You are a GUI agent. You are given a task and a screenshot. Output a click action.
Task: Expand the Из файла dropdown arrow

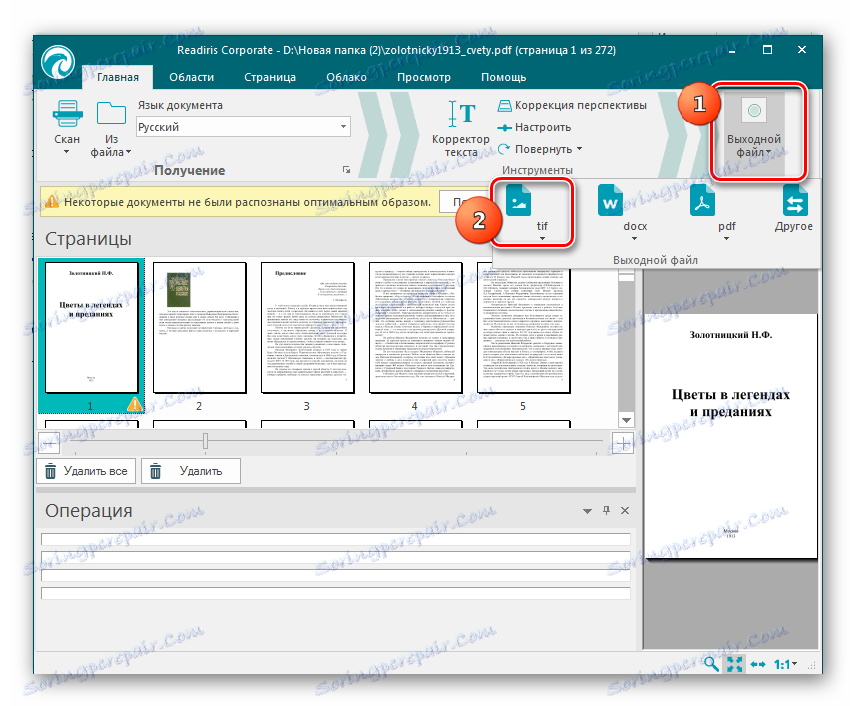pyautogui.click(x=128, y=152)
